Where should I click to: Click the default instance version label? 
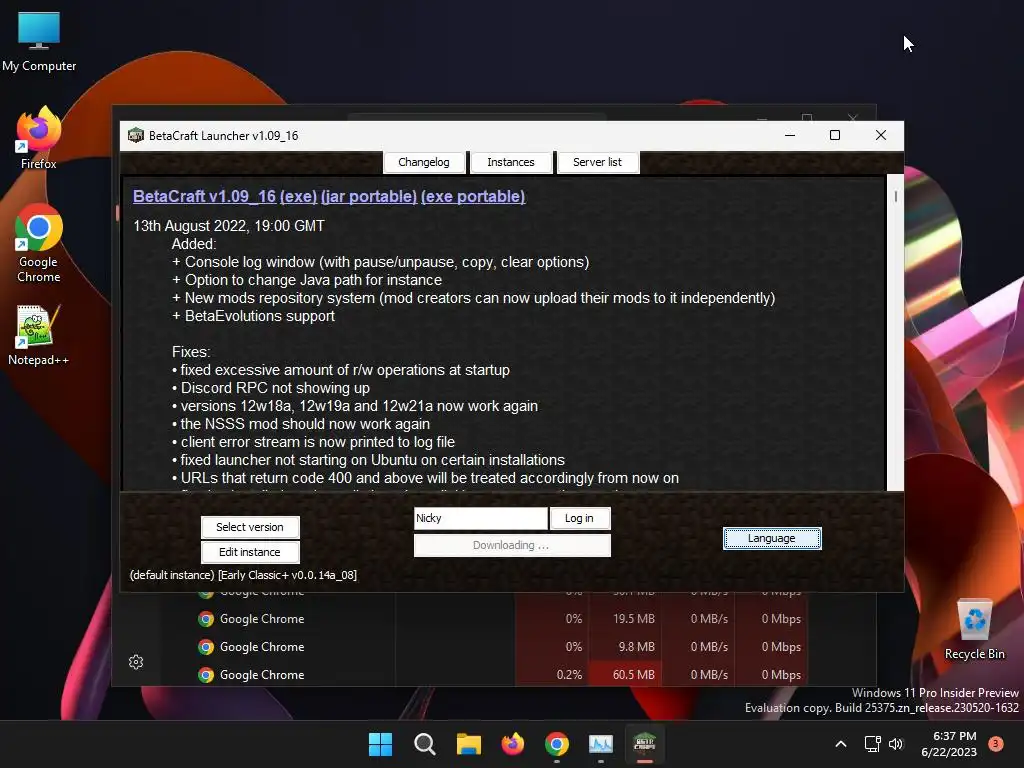[x=243, y=575]
